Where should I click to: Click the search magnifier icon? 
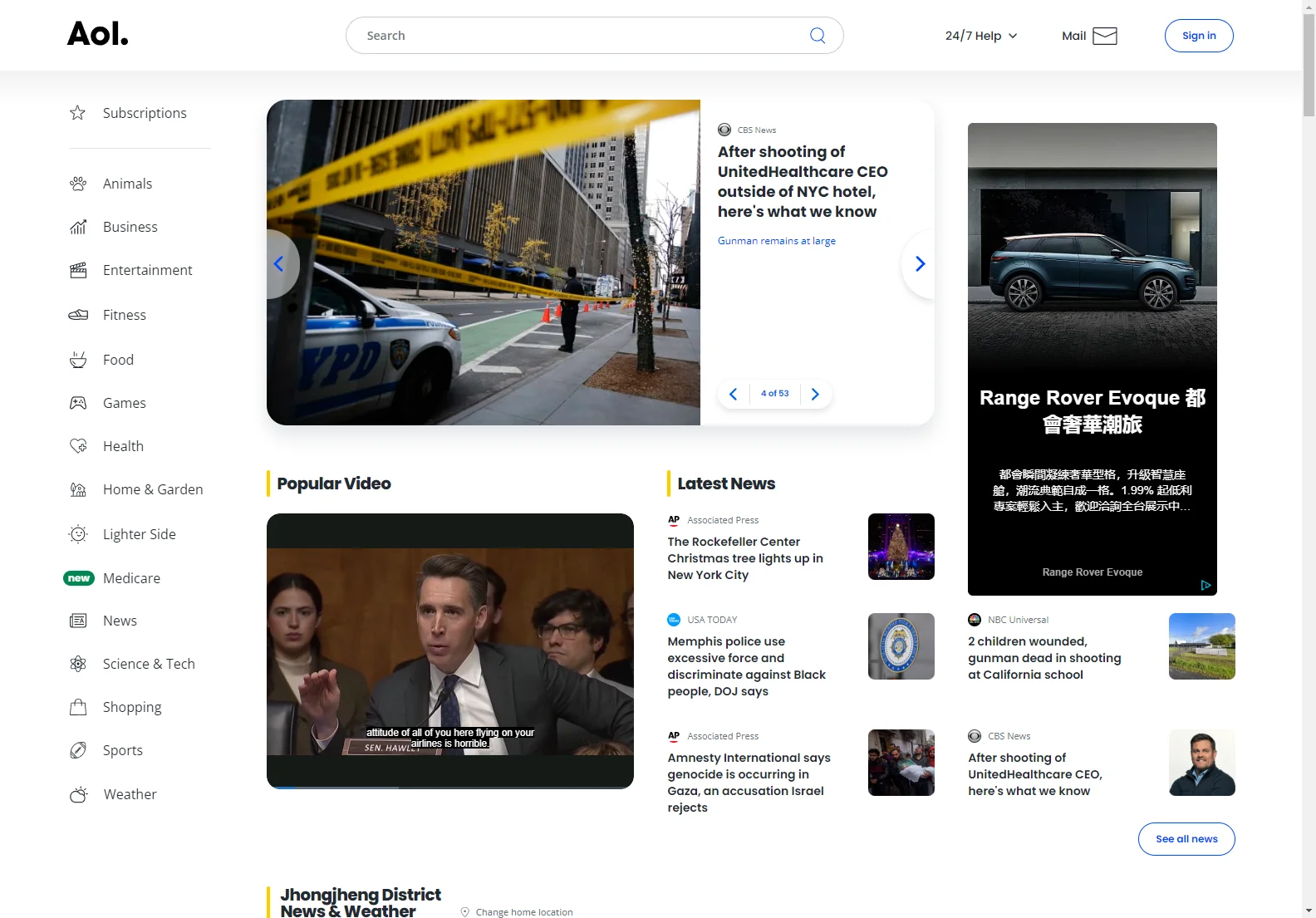click(x=818, y=36)
